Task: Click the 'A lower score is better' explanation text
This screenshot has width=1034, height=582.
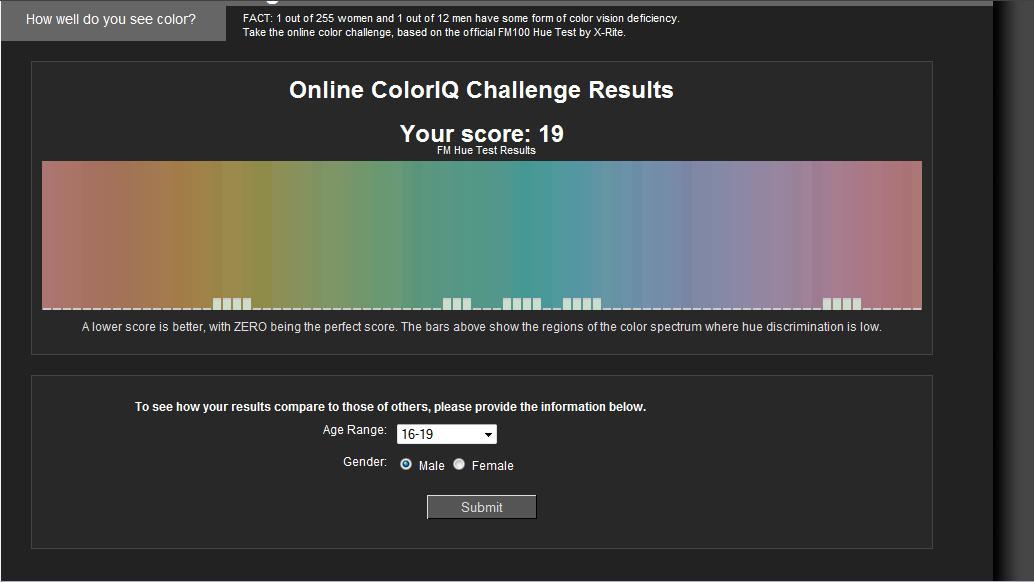Action: point(481,327)
